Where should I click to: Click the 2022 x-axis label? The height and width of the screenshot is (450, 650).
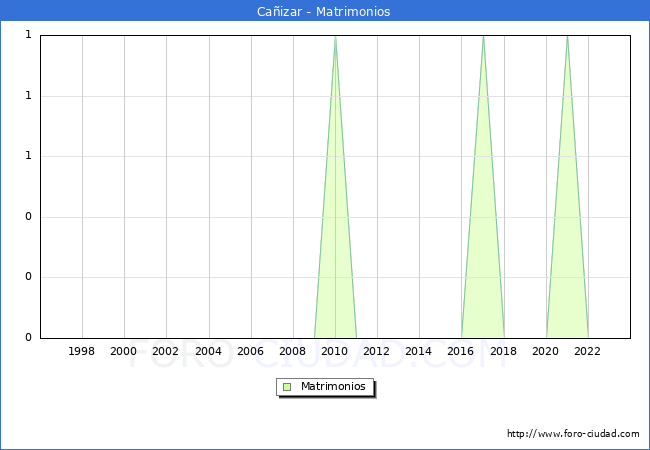click(587, 351)
